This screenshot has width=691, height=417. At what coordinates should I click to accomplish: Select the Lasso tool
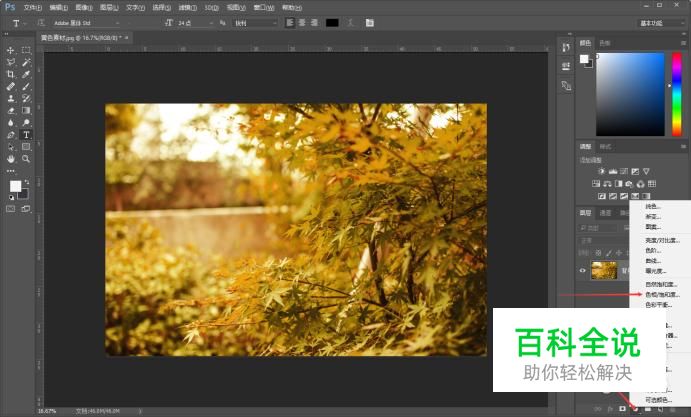pyautogui.click(x=11, y=62)
